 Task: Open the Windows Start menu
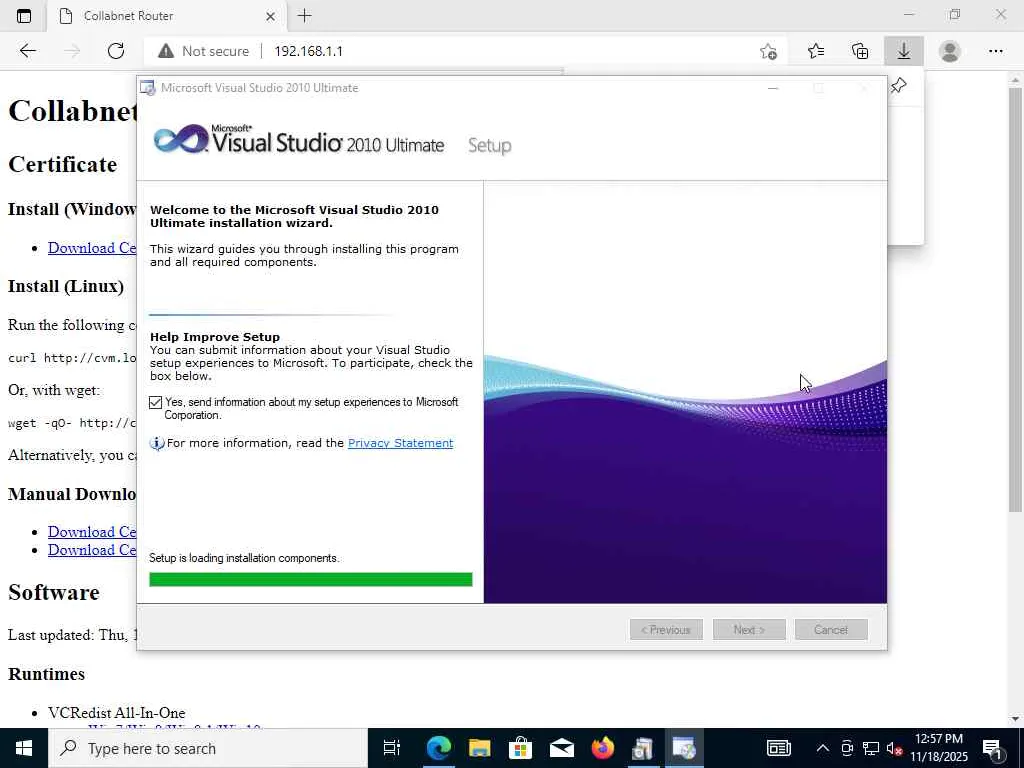tap(24, 748)
